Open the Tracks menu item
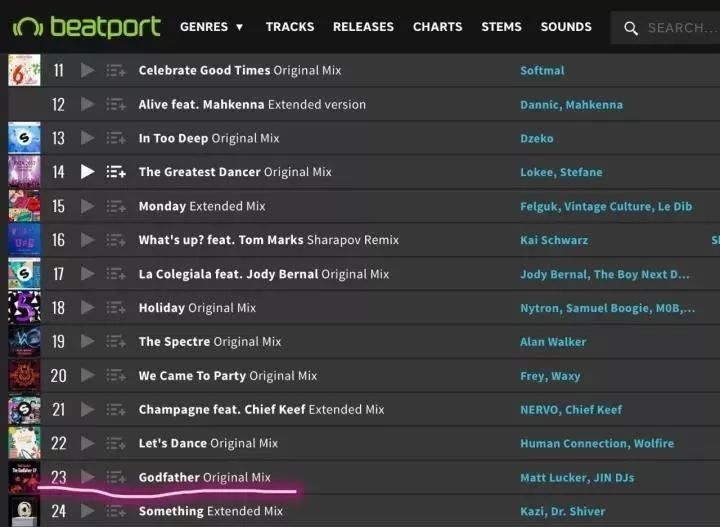The image size is (720, 527). [x=290, y=27]
